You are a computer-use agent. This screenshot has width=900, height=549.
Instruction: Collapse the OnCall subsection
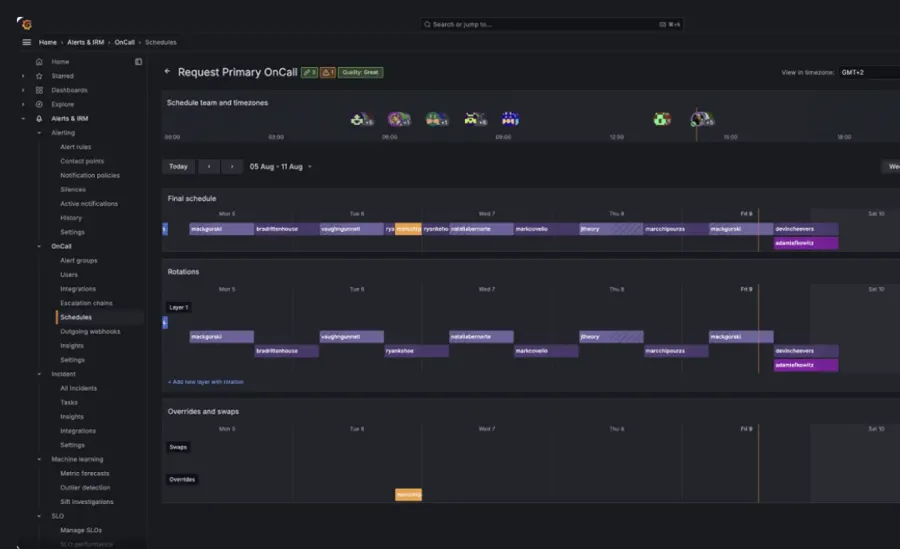39,246
